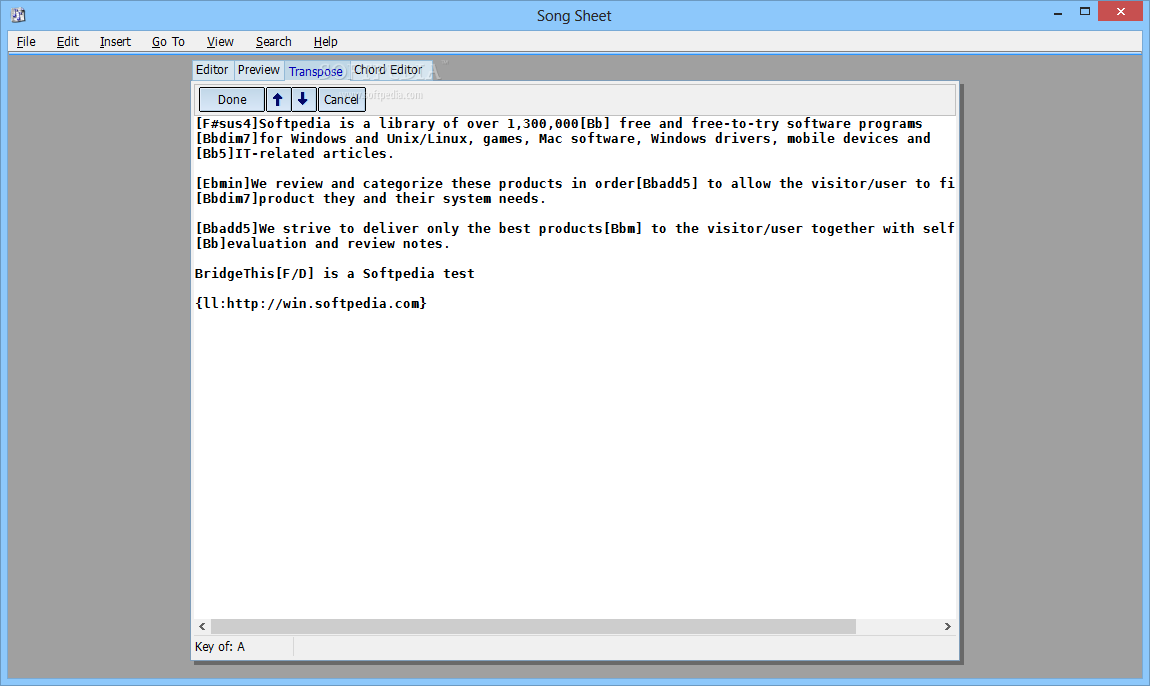Screen dimensions: 1150x686
Task: Open the Preview tab
Action: click(x=258, y=70)
